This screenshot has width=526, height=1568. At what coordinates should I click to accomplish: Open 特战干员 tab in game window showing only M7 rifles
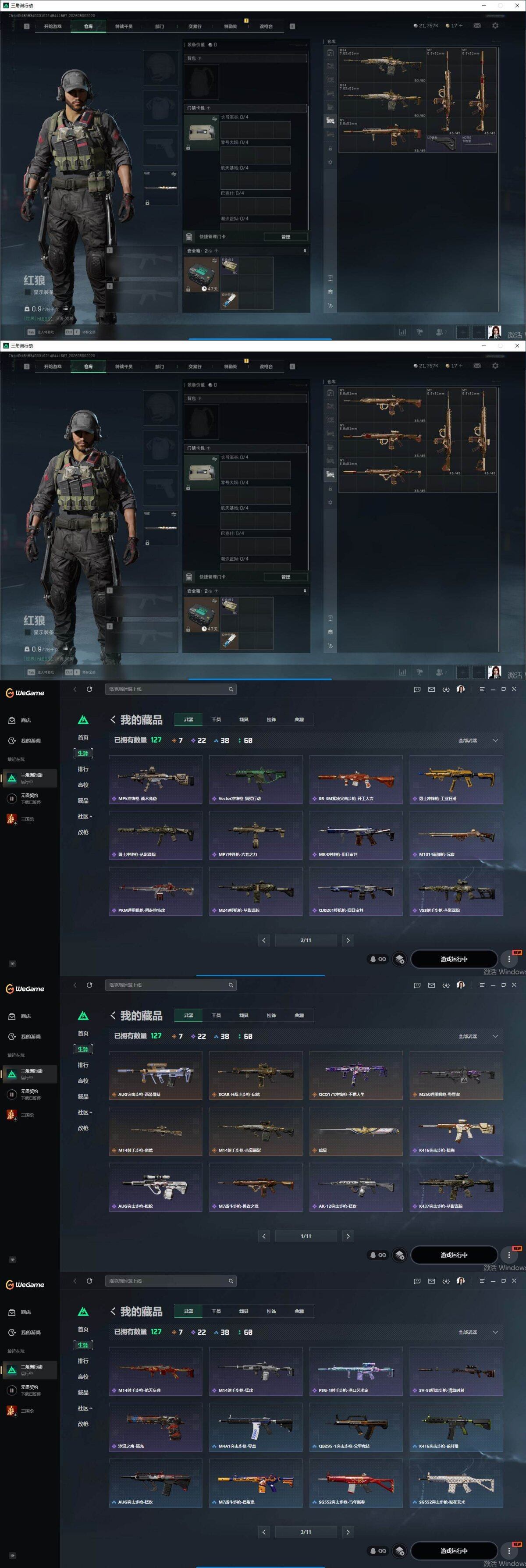124,366
